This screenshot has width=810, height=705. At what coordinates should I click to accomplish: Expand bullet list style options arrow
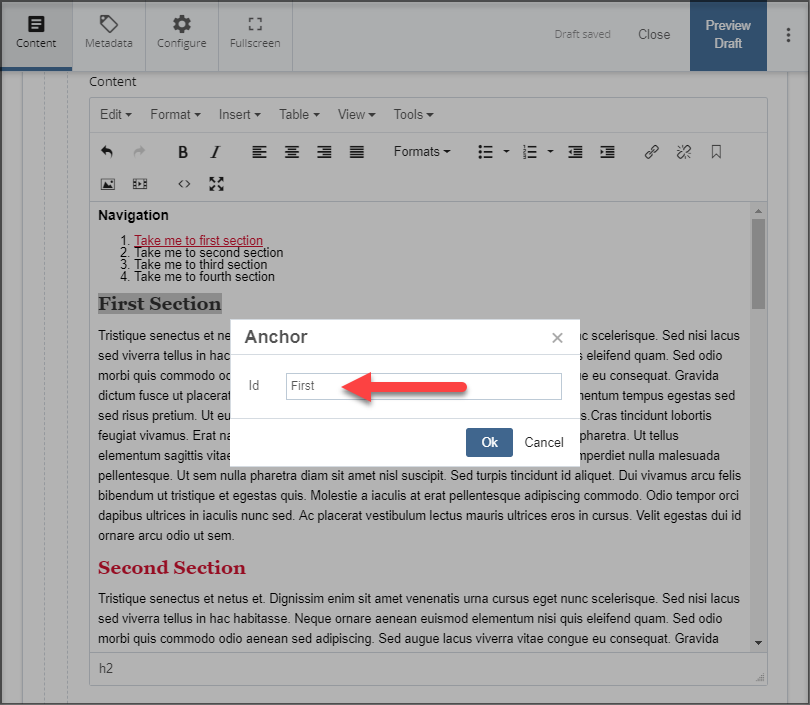[506, 152]
